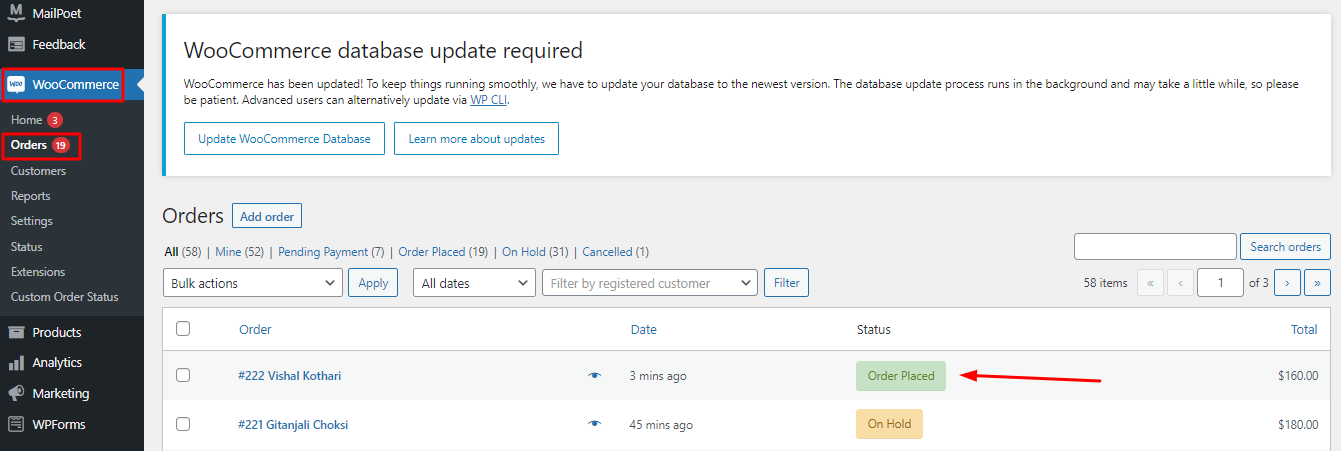1341x451 pixels.
Task: Sort by the Date column header
Action: point(644,329)
